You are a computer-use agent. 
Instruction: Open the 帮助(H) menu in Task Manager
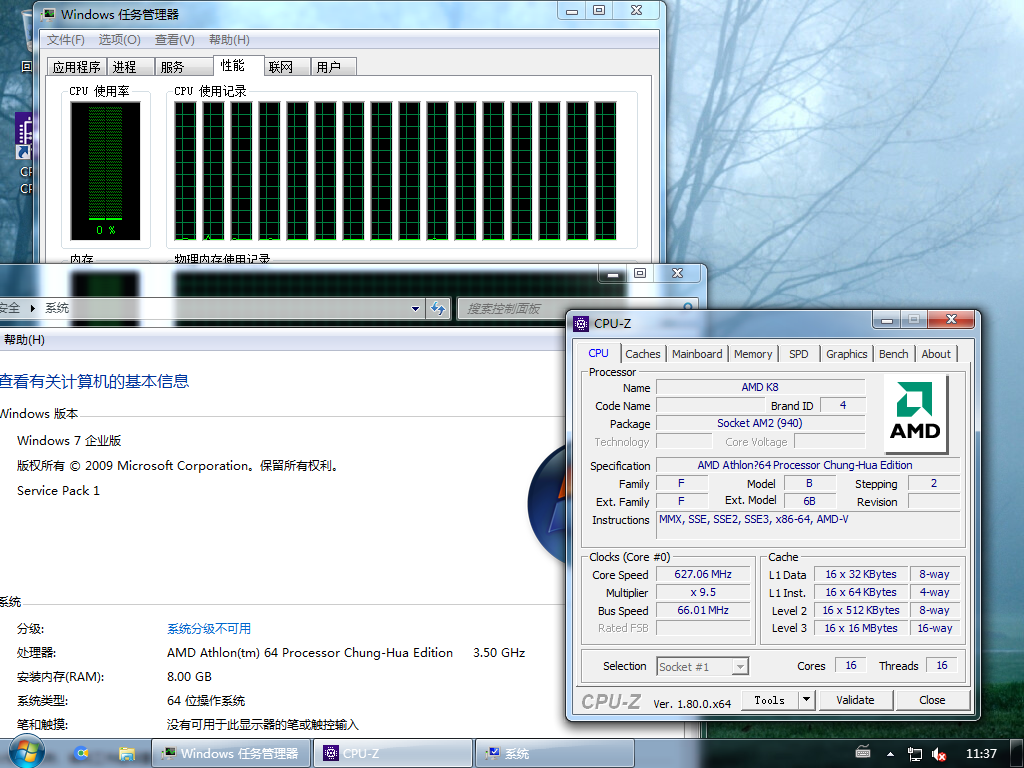pyautogui.click(x=229, y=39)
